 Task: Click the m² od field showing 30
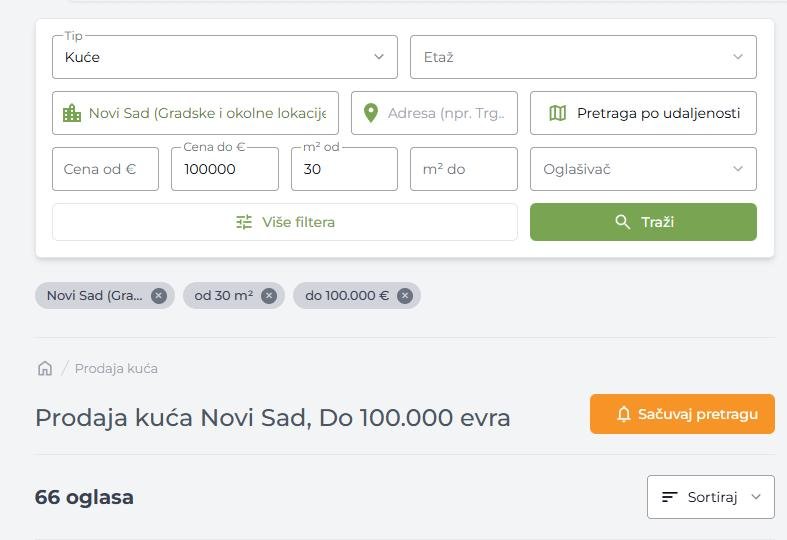[x=344, y=169]
